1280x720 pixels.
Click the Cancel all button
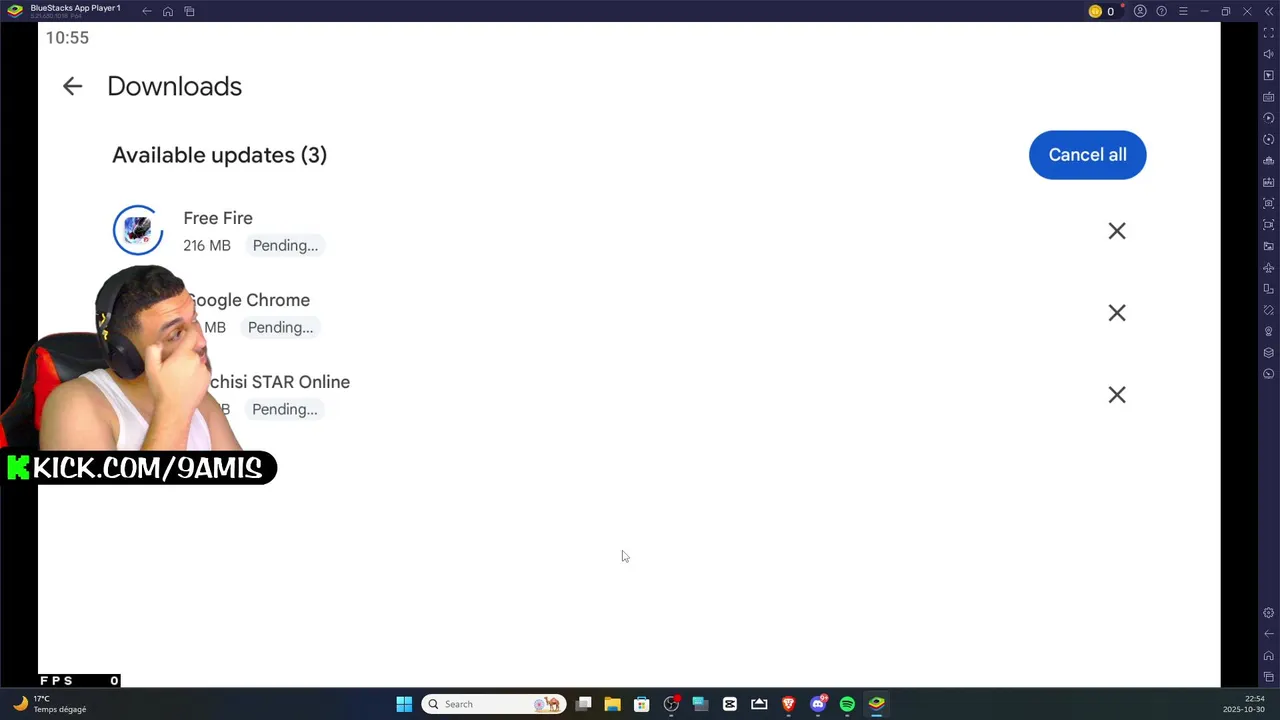coord(1087,155)
